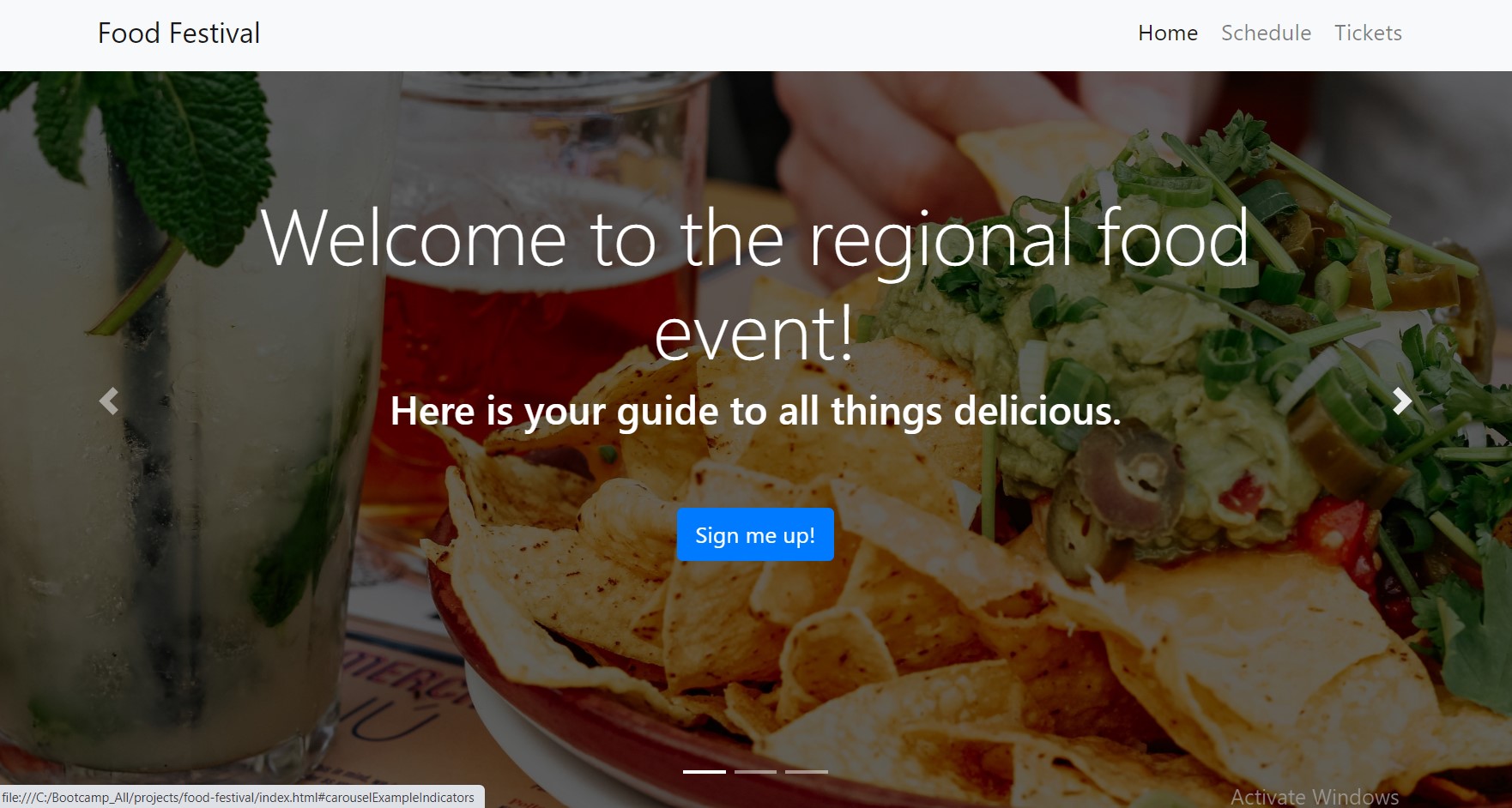Select the first active carousel indicator
This screenshot has height=808, width=1512.
coord(704,772)
